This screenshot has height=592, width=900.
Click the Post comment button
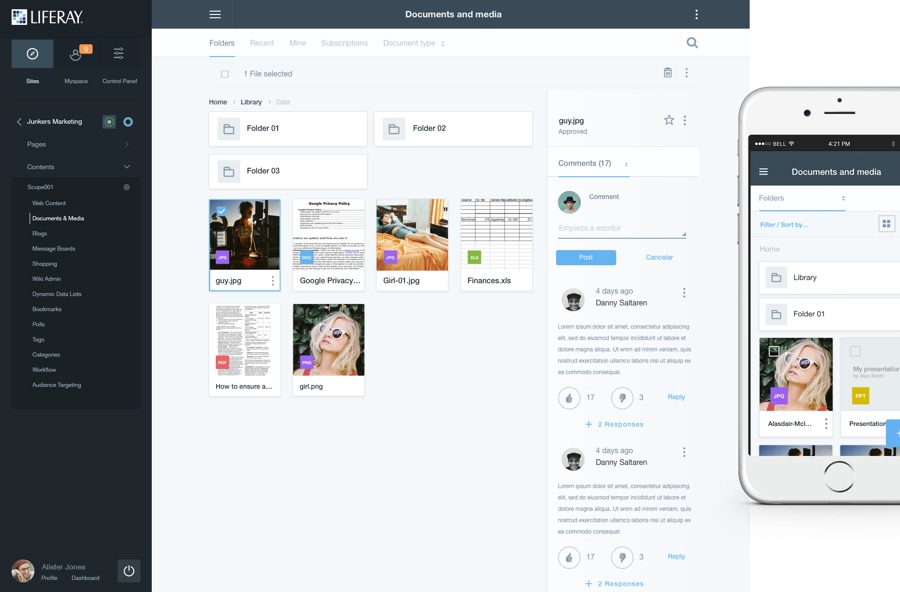[586, 257]
